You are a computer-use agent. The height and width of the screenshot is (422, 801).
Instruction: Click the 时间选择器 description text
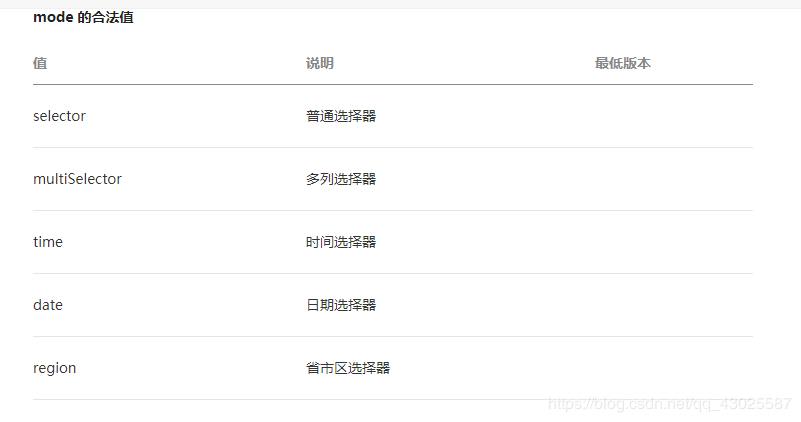click(x=341, y=242)
